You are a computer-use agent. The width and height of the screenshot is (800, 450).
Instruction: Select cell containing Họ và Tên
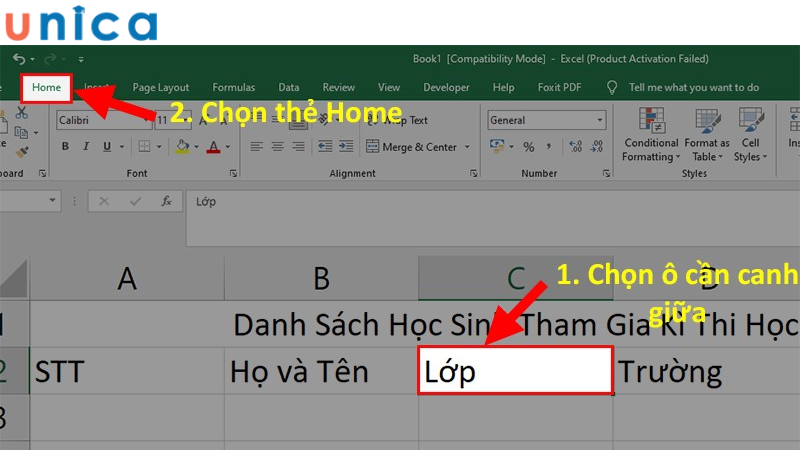coord(321,371)
